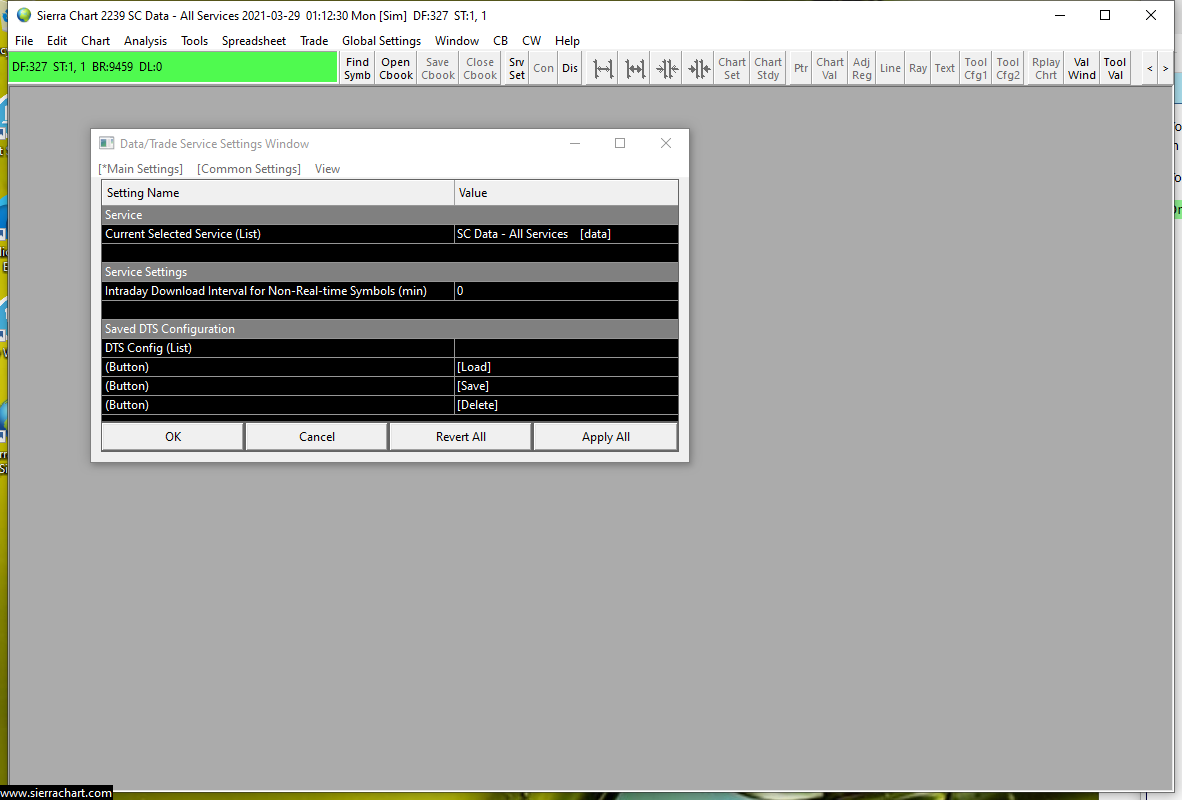Image resolution: width=1182 pixels, height=800 pixels.
Task: Click the Apply All button
Action: (605, 437)
